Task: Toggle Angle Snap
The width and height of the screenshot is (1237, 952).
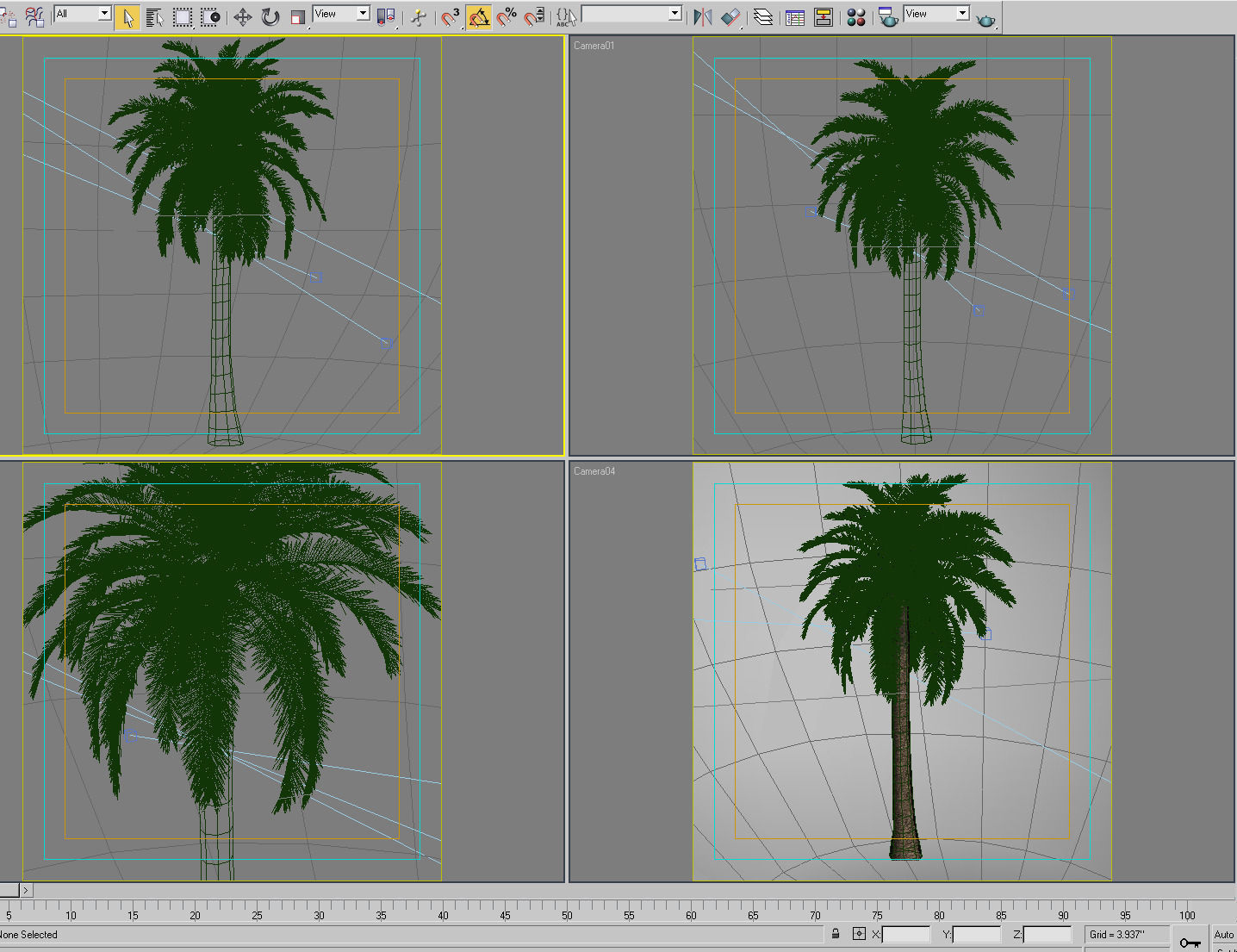Action: point(479,17)
